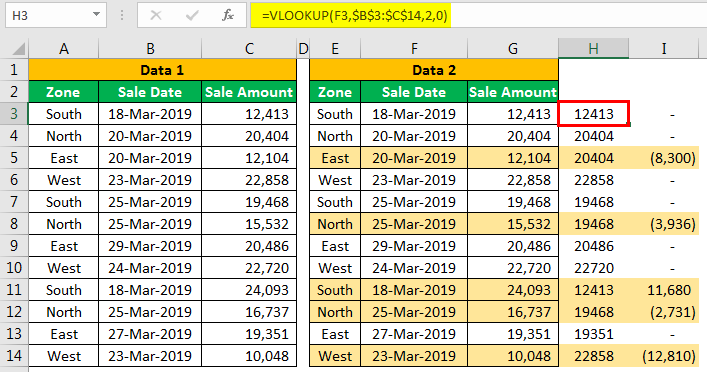The width and height of the screenshot is (707, 372).
Task: Select cell B3 with 18-Mar-2019
Action: coord(150,114)
